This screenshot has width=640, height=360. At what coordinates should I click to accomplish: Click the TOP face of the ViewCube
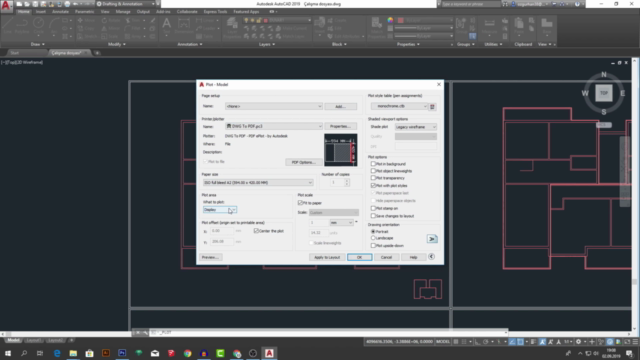tap(604, 93)
